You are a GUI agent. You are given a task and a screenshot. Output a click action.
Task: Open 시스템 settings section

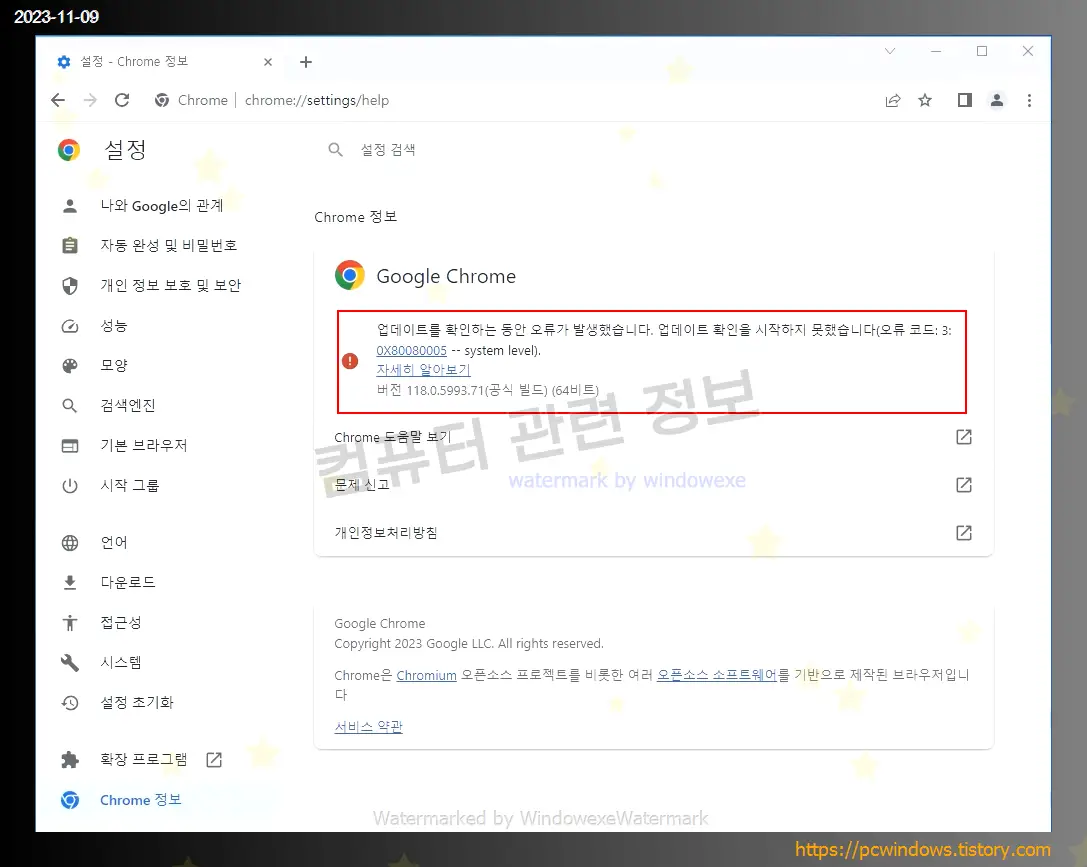tap(121, 663)
